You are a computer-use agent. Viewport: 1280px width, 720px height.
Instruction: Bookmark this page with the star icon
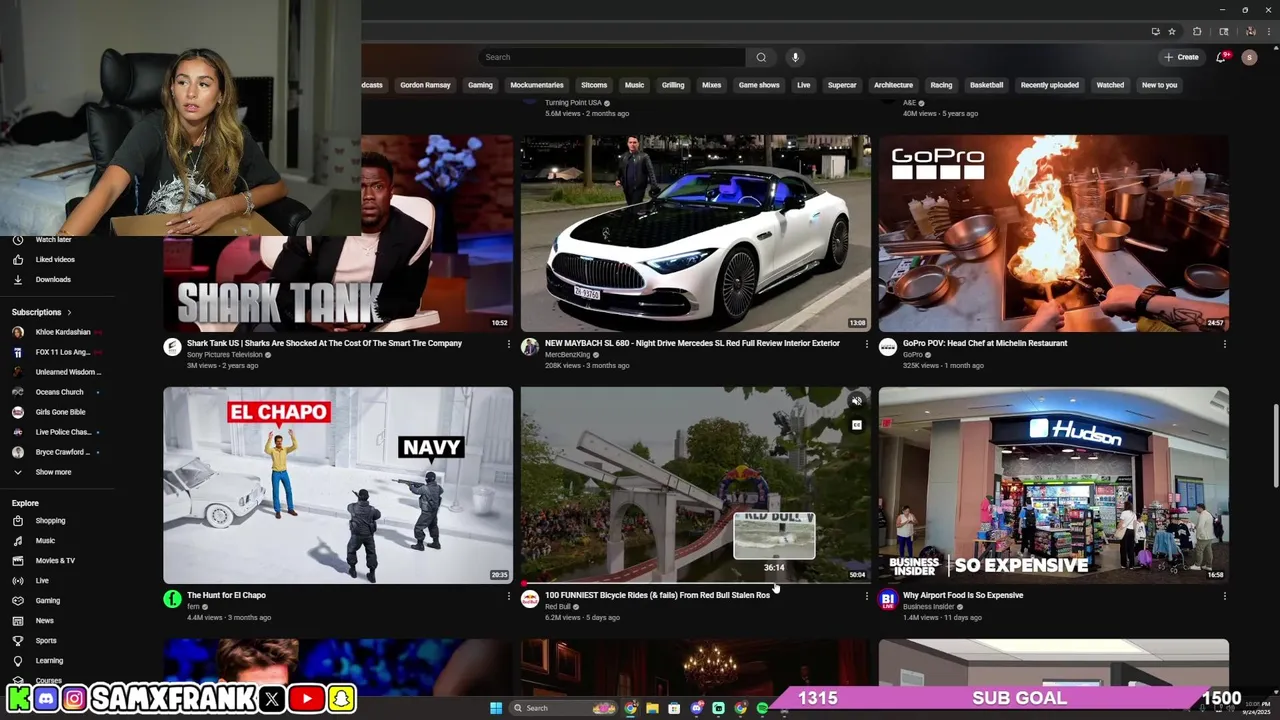pos(1172,31)
